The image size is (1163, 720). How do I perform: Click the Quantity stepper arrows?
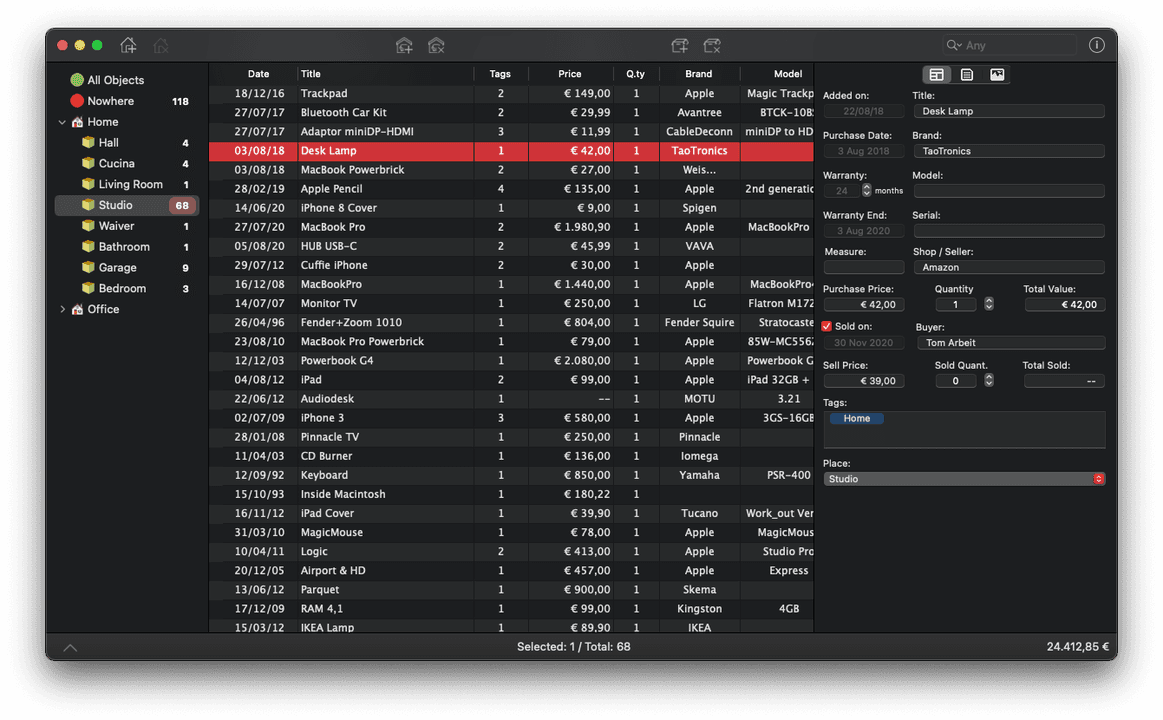(x=989, y=304)
